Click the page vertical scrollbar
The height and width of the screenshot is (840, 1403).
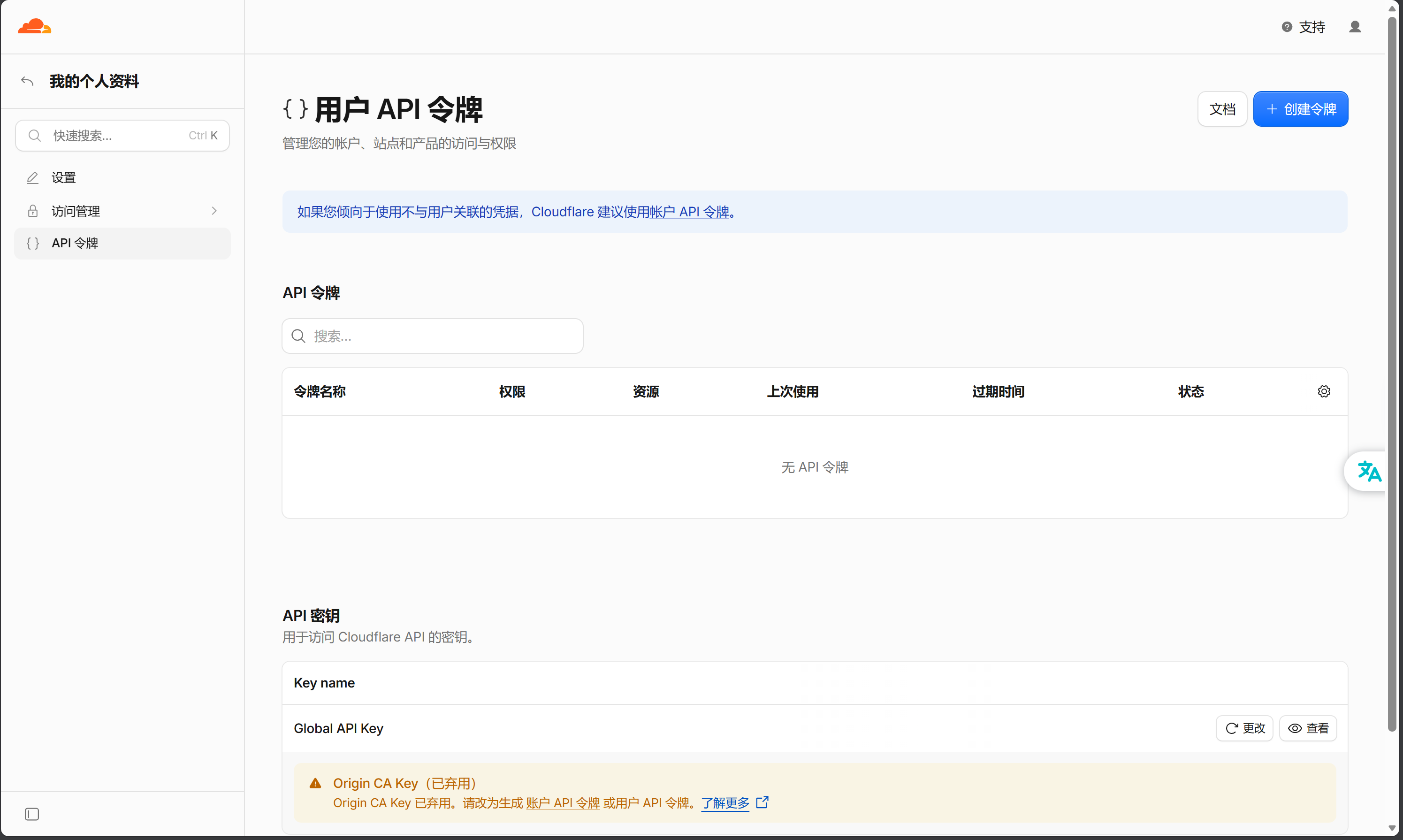point(1392,374)
